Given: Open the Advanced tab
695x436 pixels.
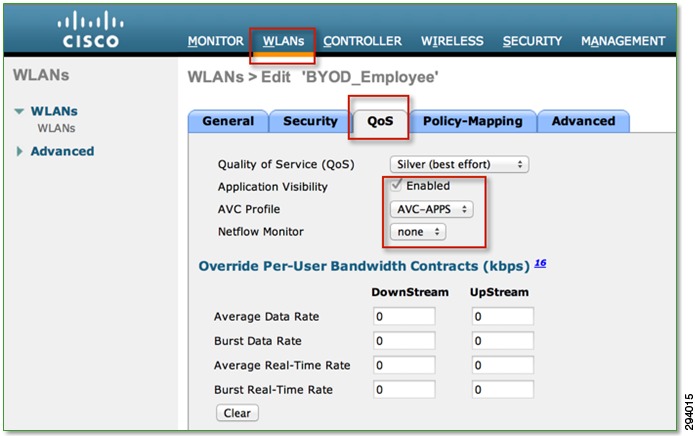Looking at the screenshot, I should 583,121.
